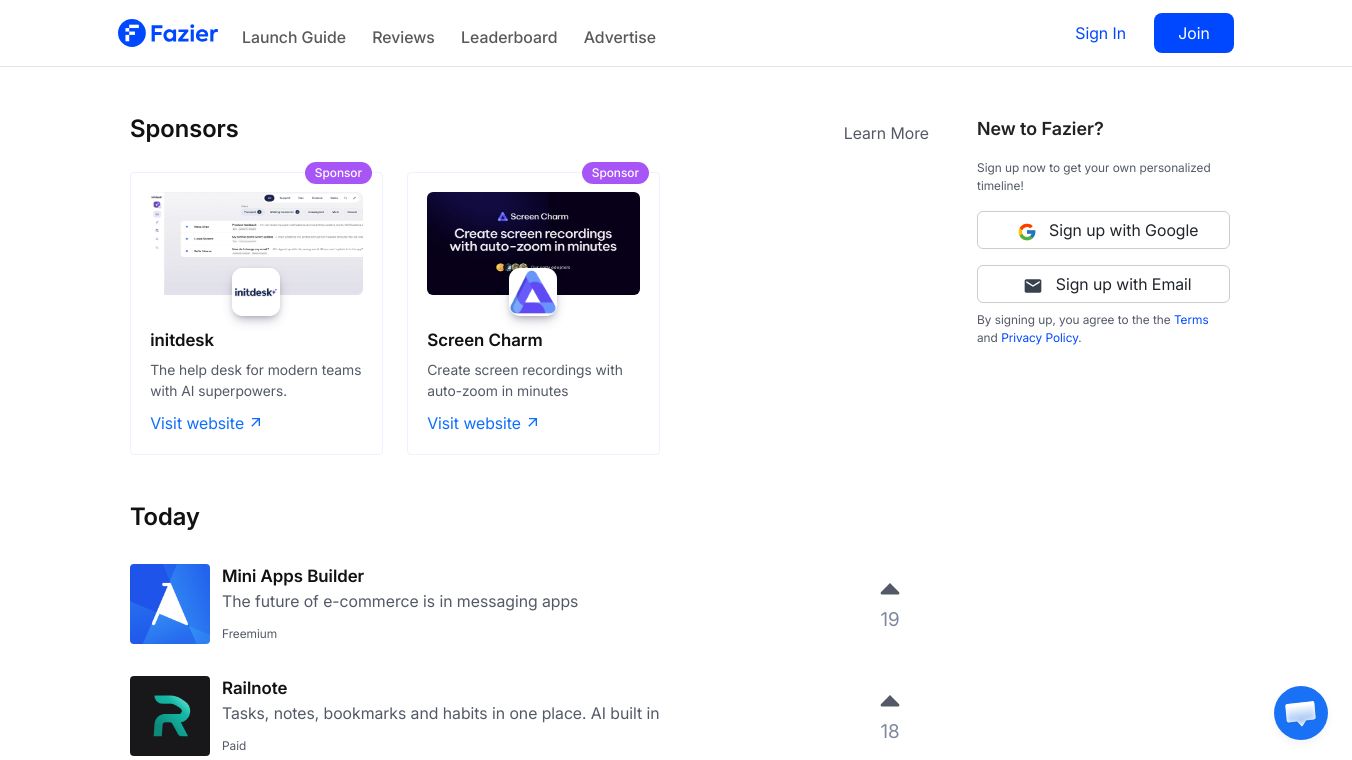Click the Screen Charm logo badge
The image size is (1352, 760).
(x=533, y=292)
